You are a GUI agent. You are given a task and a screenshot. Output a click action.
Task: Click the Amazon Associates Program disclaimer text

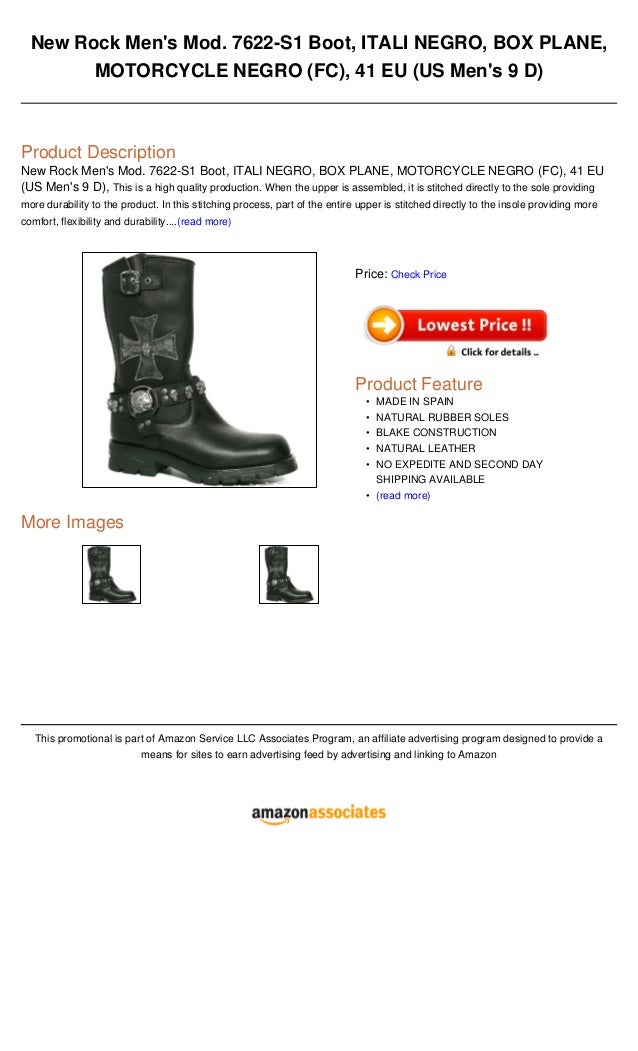319,746
